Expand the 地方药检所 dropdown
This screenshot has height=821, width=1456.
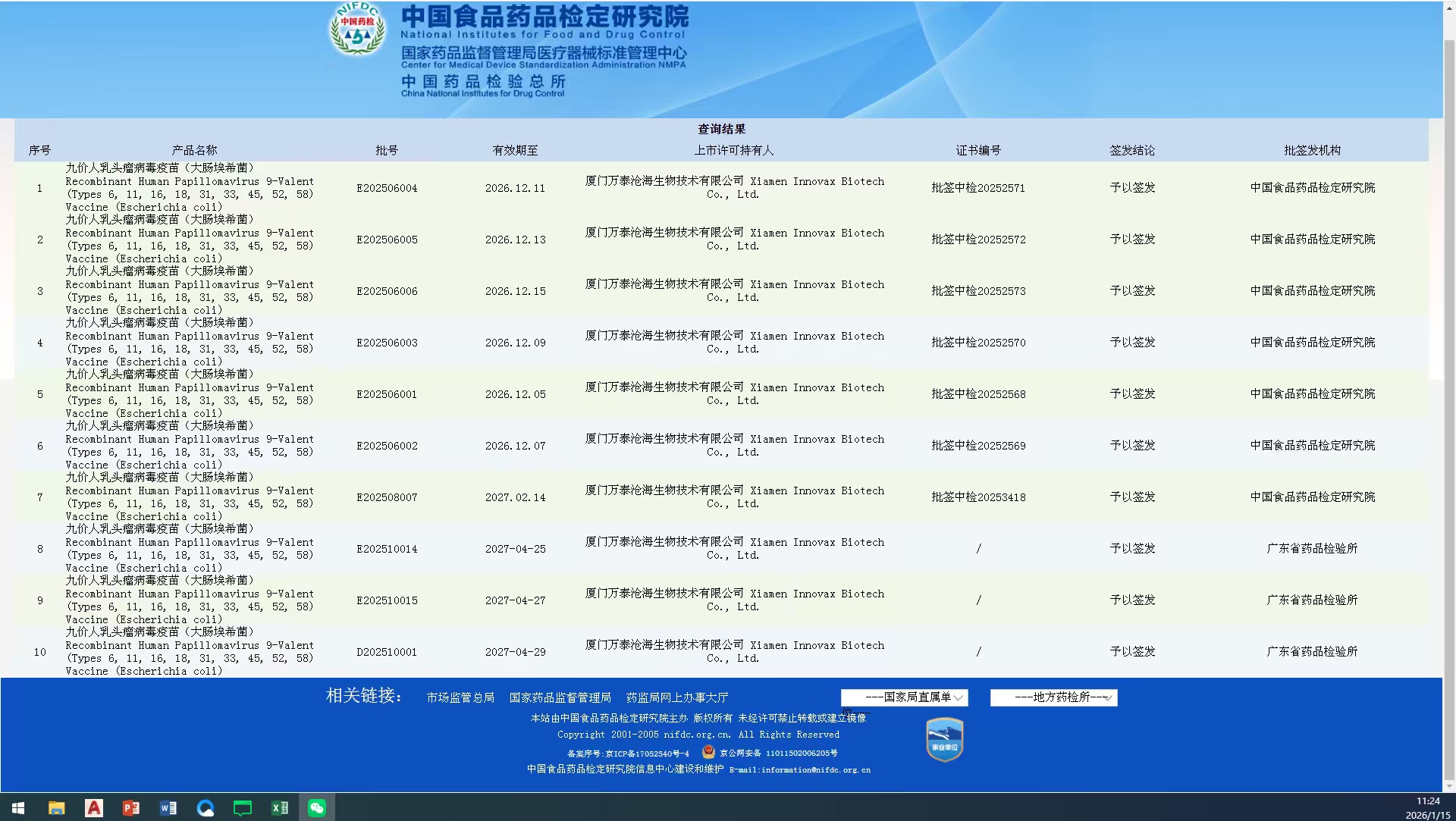click(x=1053, y=697)
